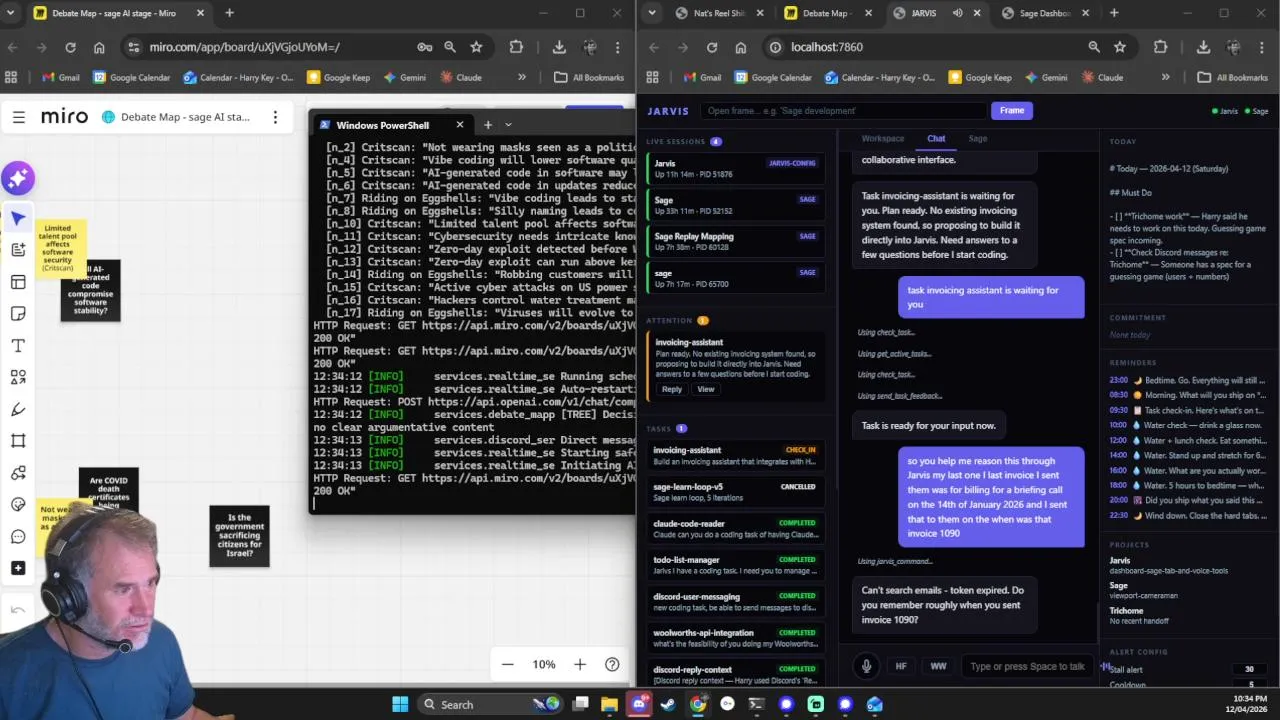The width and height of the screenshot is (1280, 720).
Task: Click the Open frame input field
Action: [x=843, y=111]
